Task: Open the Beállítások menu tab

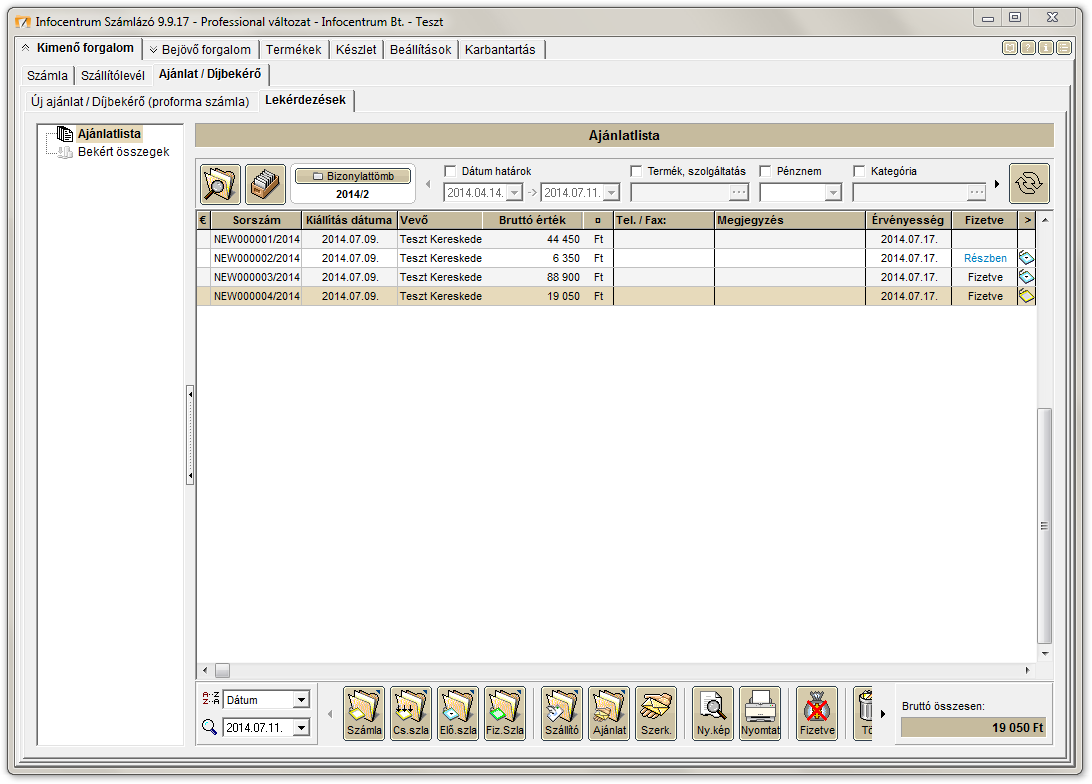Action: pos(421,49)
